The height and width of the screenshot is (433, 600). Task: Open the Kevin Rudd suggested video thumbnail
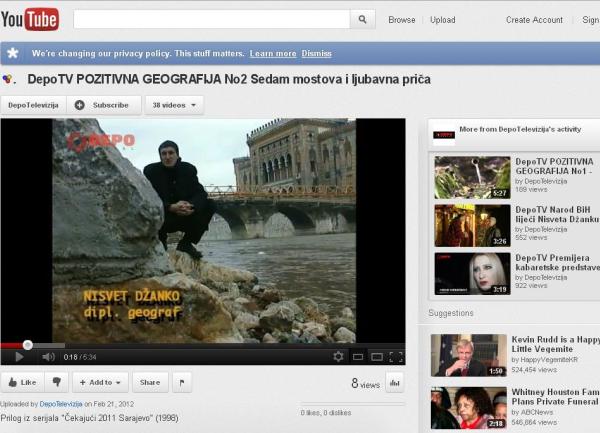pyautogui.click(x=469, y=355)
